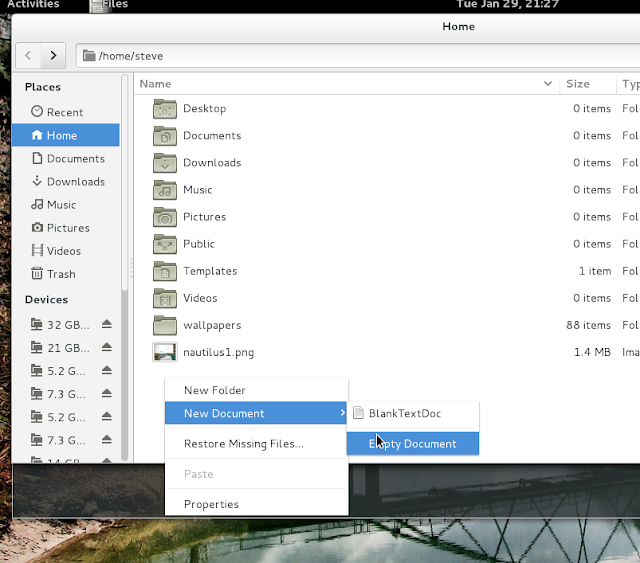The image size is (640, 563).
Task: Click the 88 items size cell
Action: click(588, 325)
